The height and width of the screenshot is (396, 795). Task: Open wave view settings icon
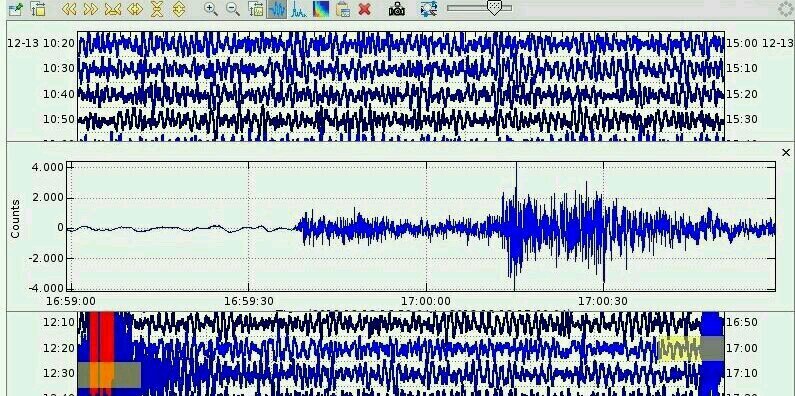click(256, 9)
